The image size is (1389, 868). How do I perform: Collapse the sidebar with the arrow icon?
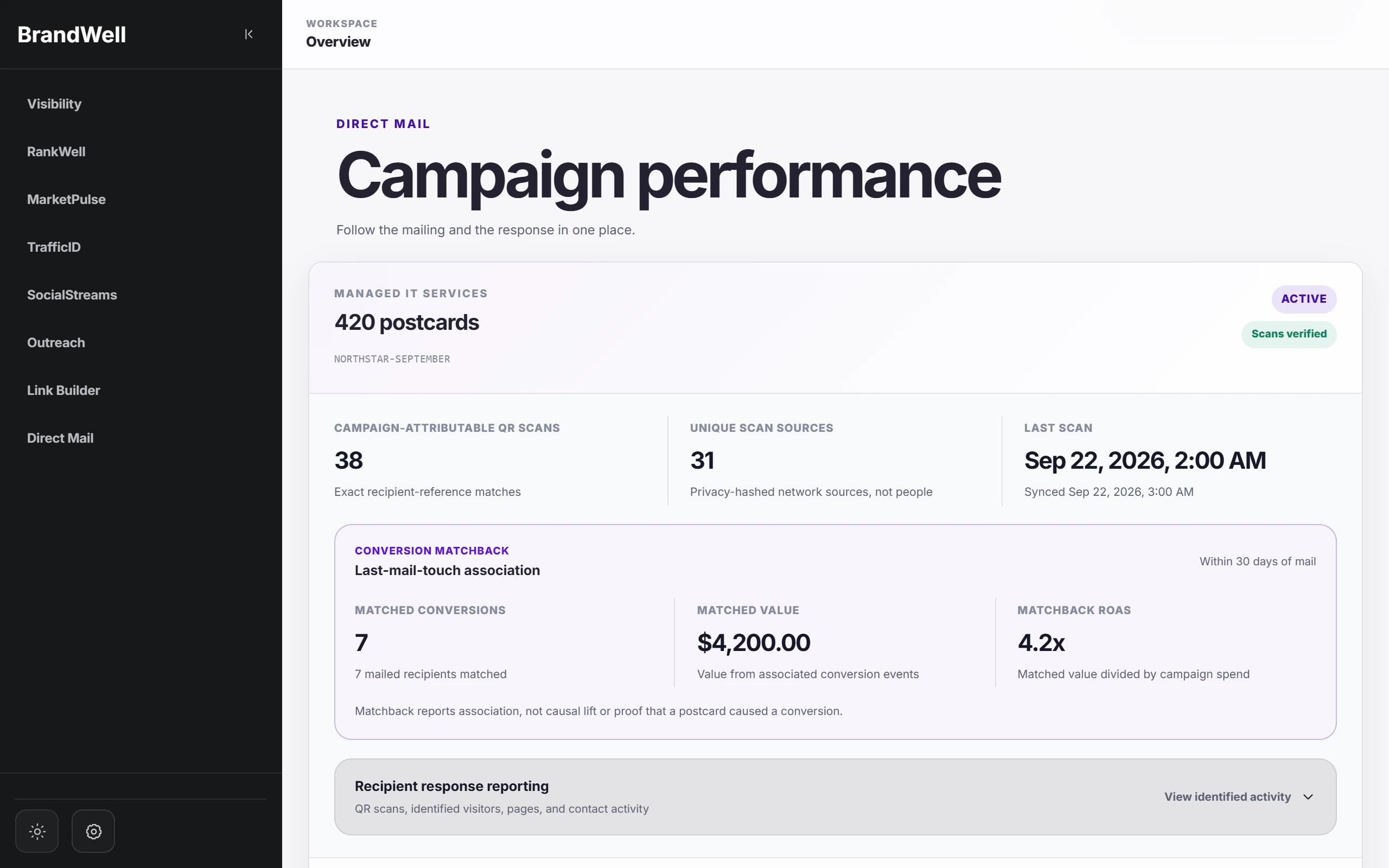[249, 34]
